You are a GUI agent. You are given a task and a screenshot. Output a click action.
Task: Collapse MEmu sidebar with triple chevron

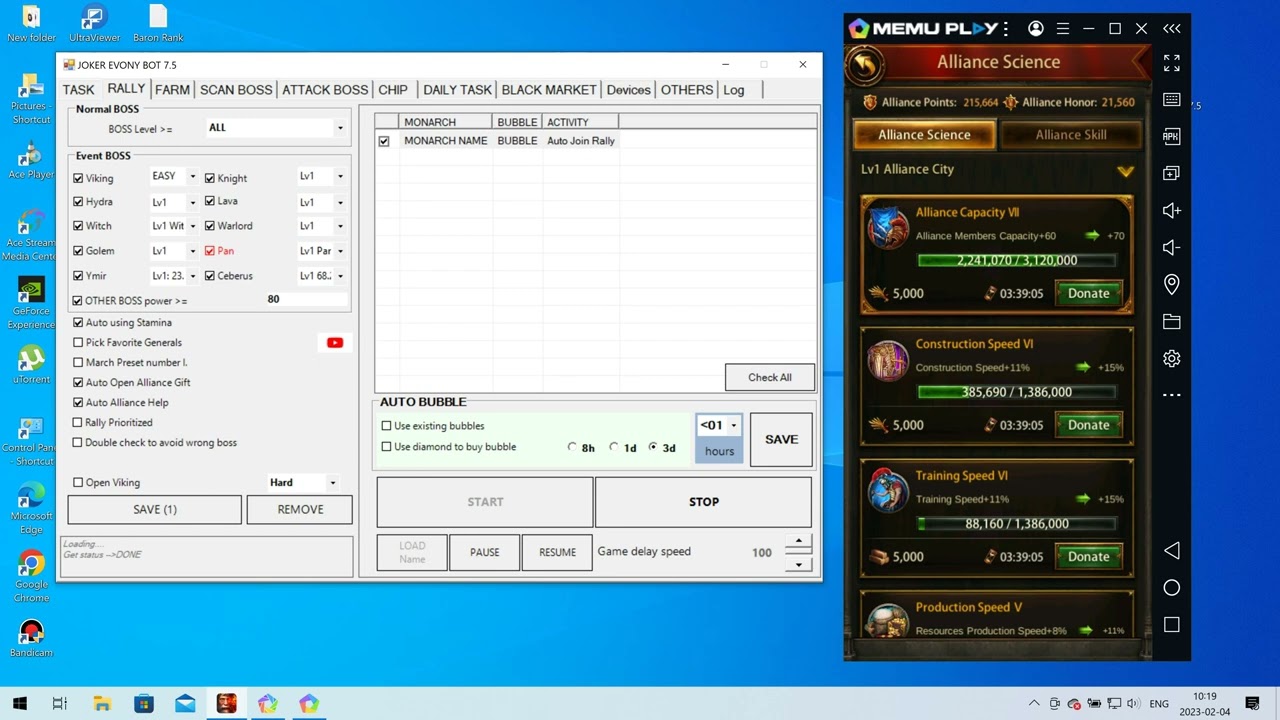coord(1171,29)
